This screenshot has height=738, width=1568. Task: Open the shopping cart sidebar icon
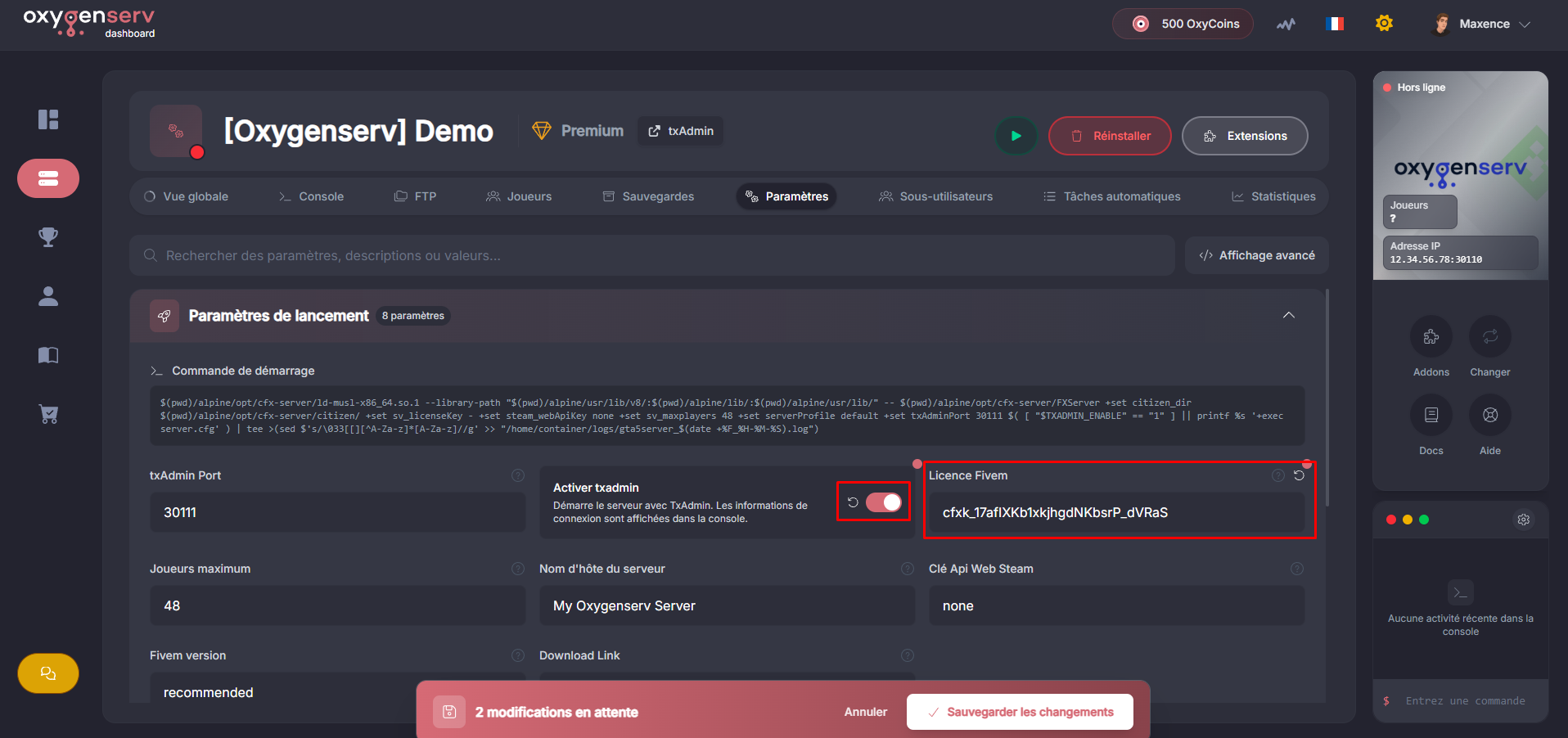coord(48,414)
